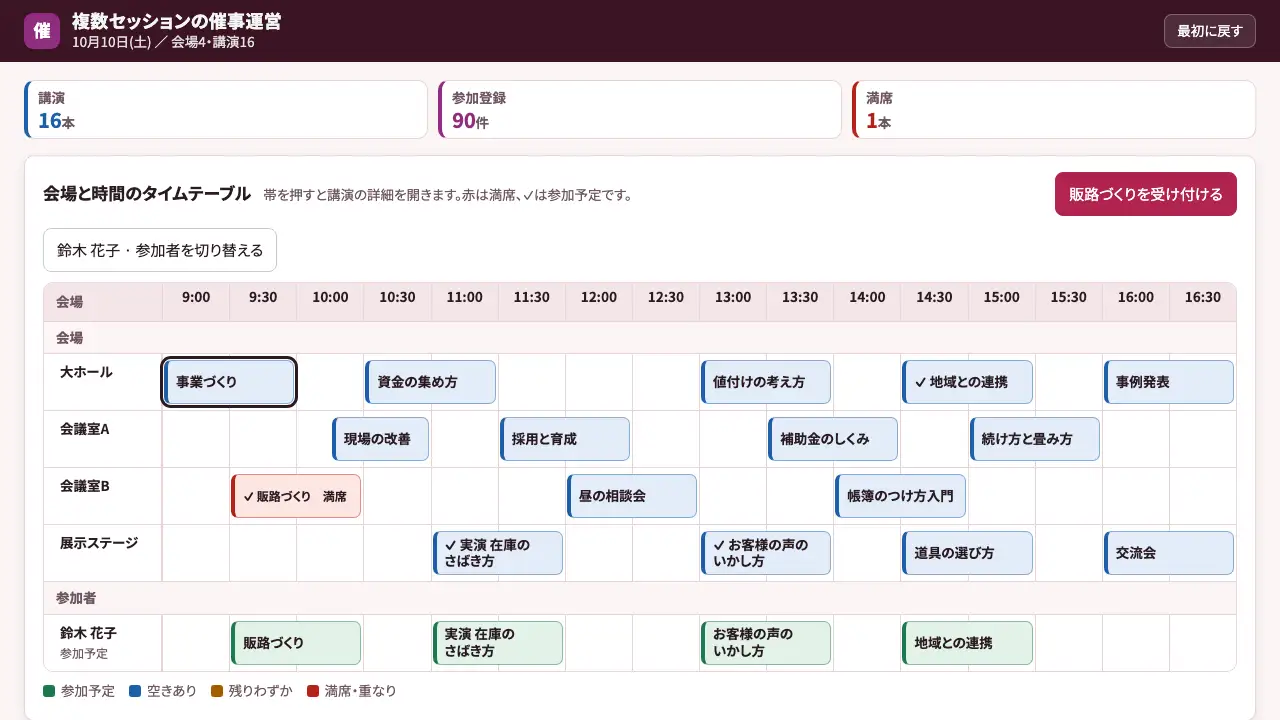Click the 参加者 section header row
The height and width of the screenshot is (720, 1280).
coord(640,598)
